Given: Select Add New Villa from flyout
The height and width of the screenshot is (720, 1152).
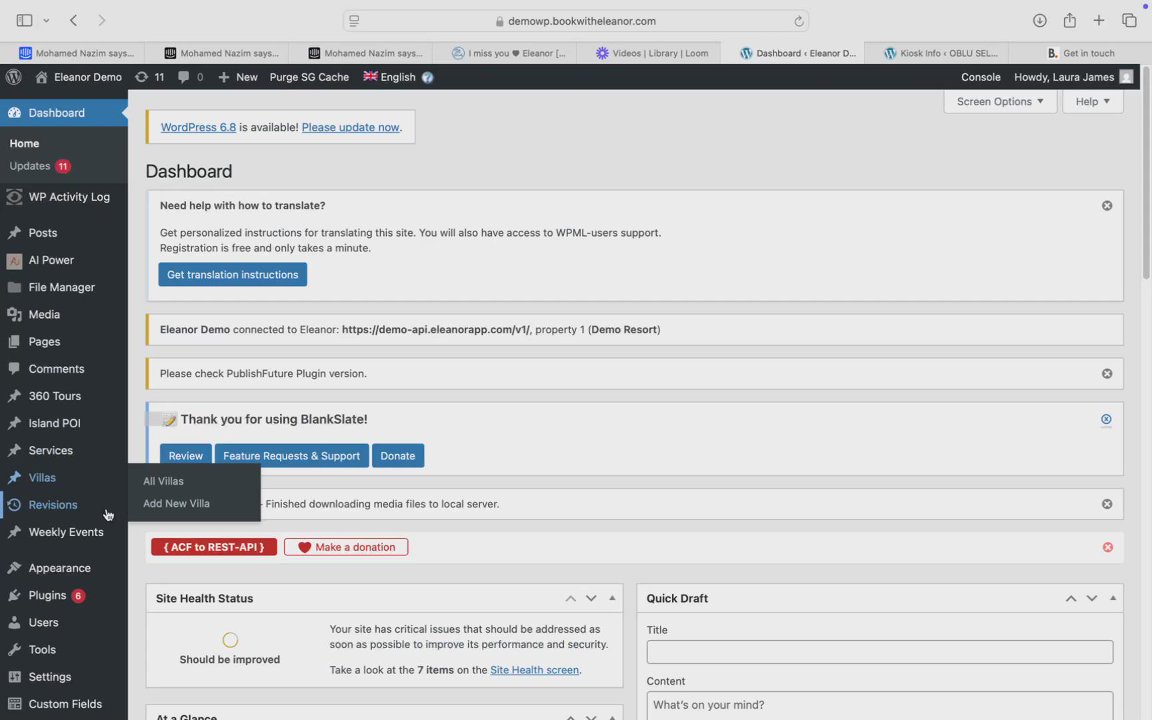Looking at the screenshot, I should (x=176, y=504).
